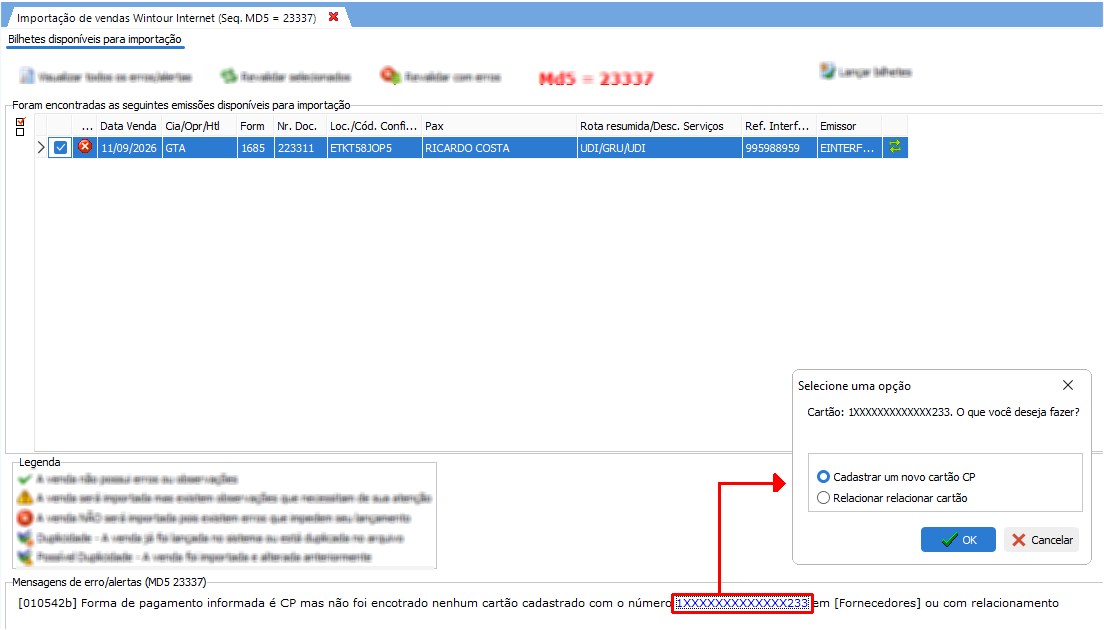Click the 'Rota resumida/Desc. Serviços' column header
Screen dimensions: 1104x630
(659, 126)
